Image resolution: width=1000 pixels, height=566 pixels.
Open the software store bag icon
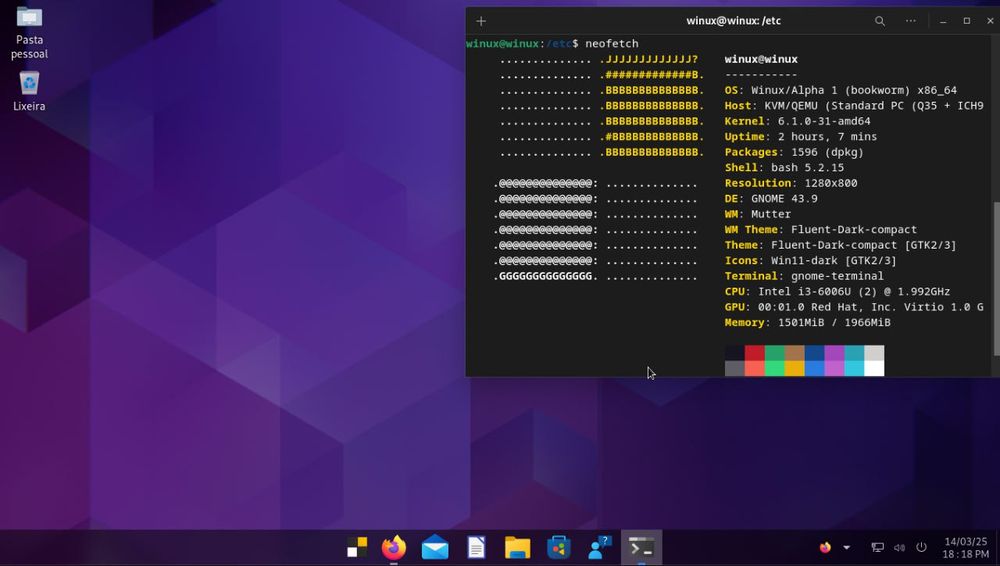[x=558, y=547]
